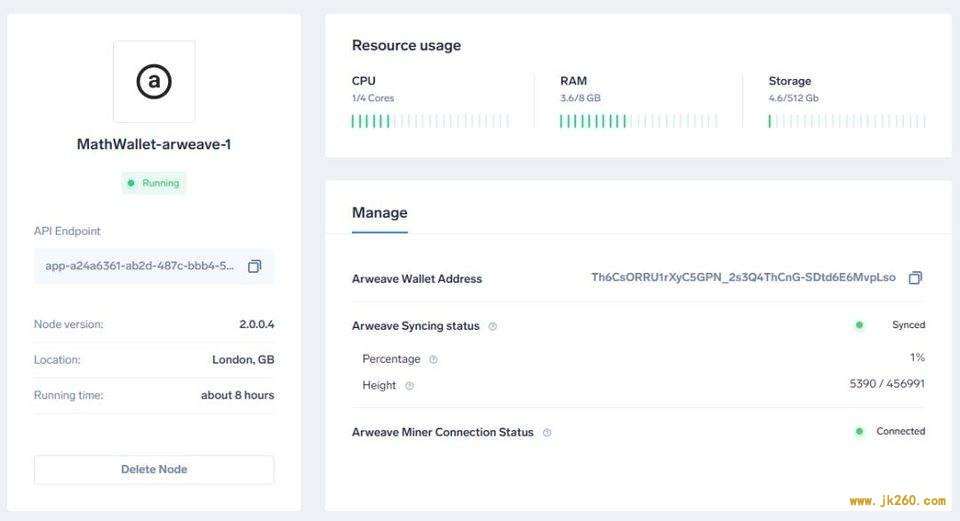The height and width of the screenshot is (521, 960).
Task: Click node version value 2.0.0.4
Action: [x=257, y=324]
